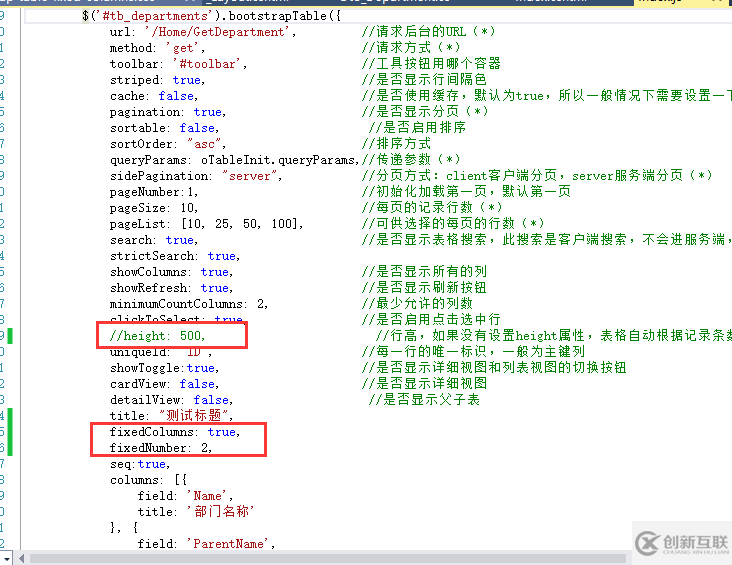Click the commented //height: 500 line
The width and height of the screenshot is (732, 565).
click(x=157, y=336)
